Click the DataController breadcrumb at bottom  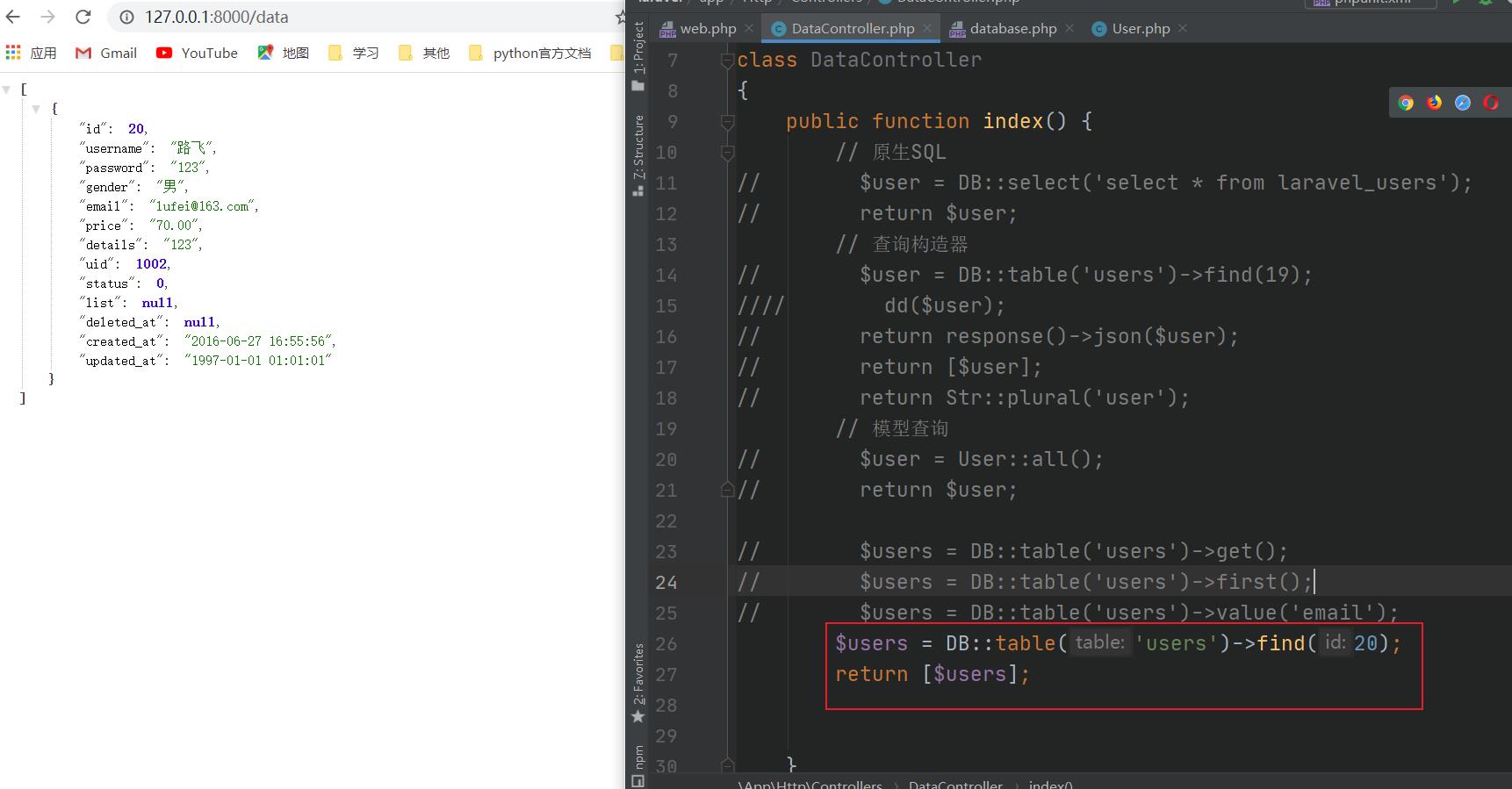955,784
